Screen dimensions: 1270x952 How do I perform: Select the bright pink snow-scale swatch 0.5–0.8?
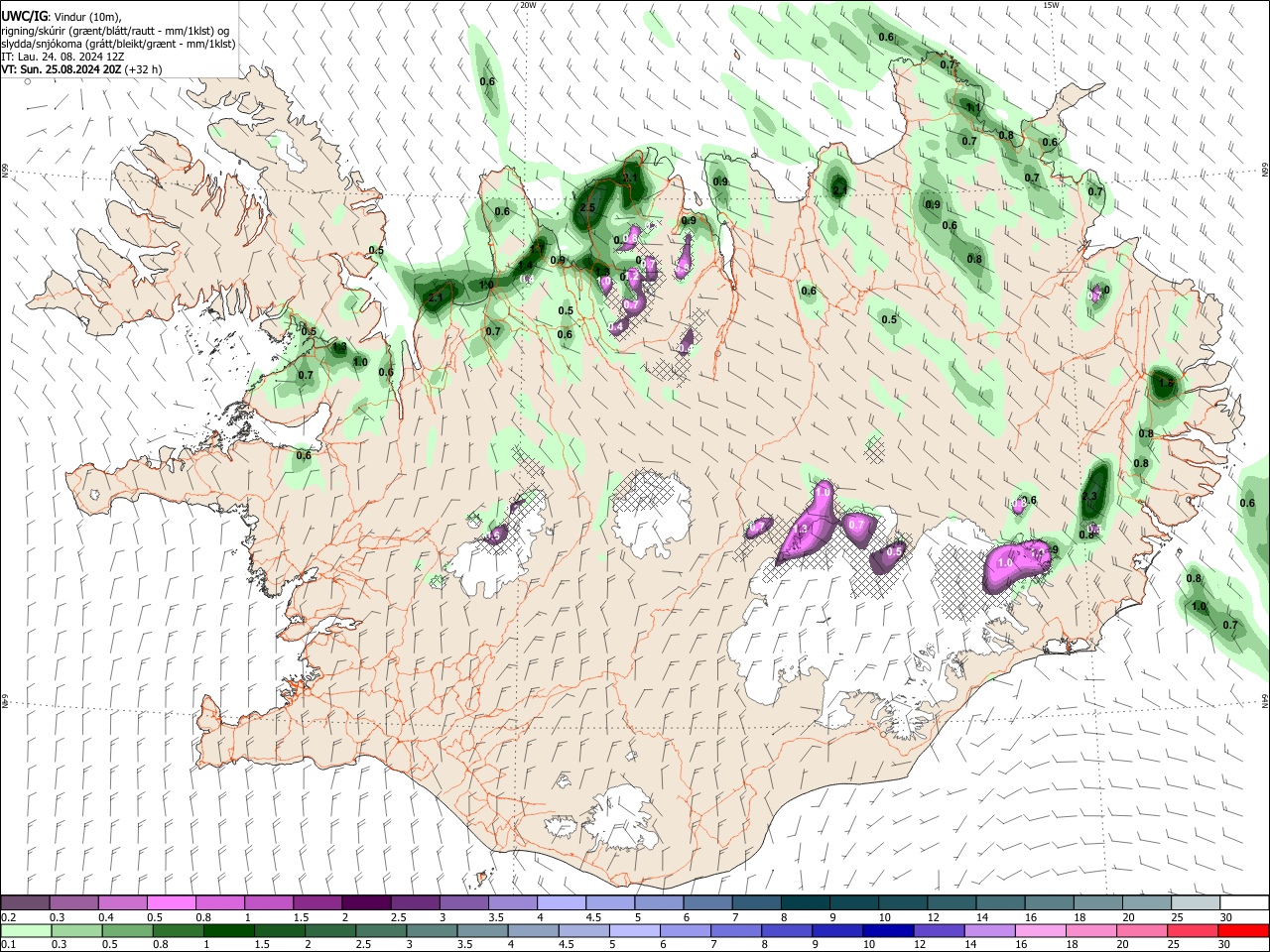click(x=171, y=903)
